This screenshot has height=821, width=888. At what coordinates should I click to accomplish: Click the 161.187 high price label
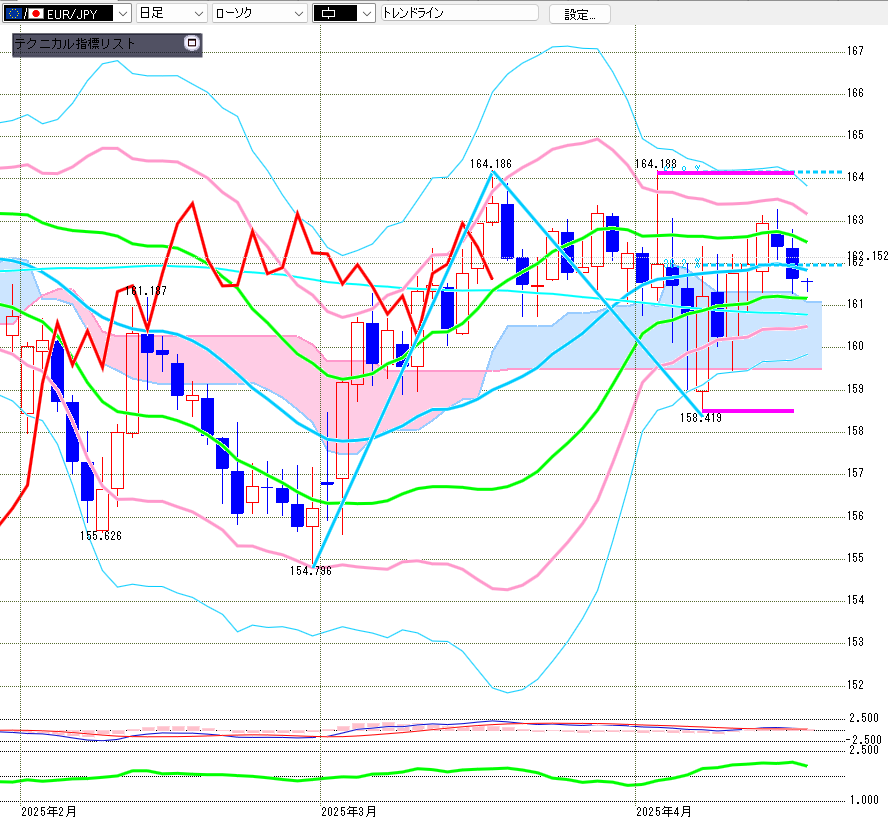(146, 291)
